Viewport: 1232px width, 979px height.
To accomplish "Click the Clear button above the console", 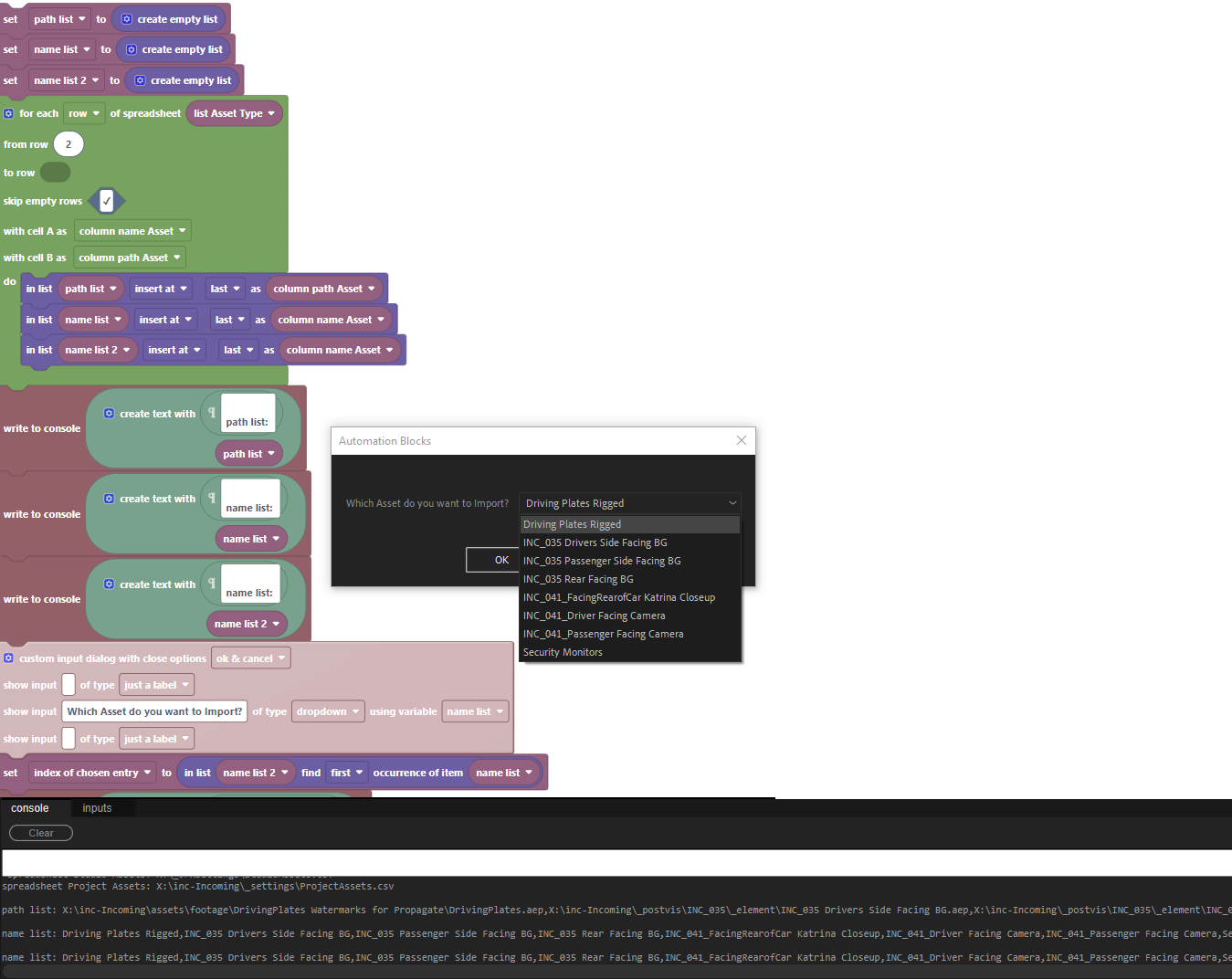I will [40, 832].
